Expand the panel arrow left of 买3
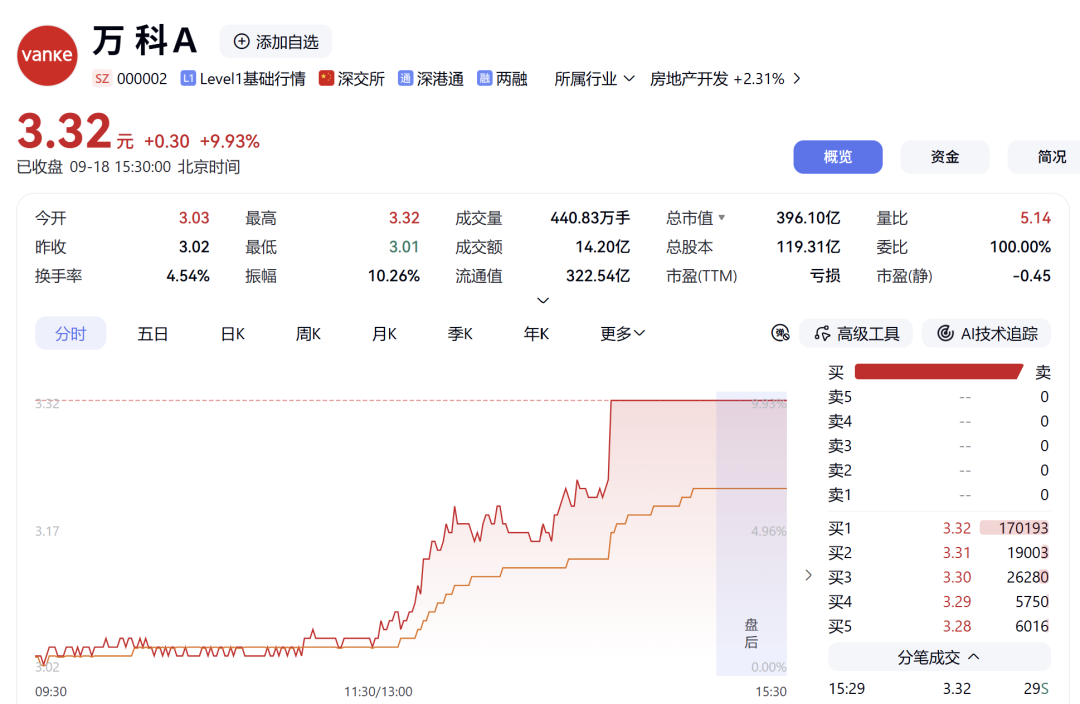Screen dimensions: 1080x704 click(x=809, y=575)
